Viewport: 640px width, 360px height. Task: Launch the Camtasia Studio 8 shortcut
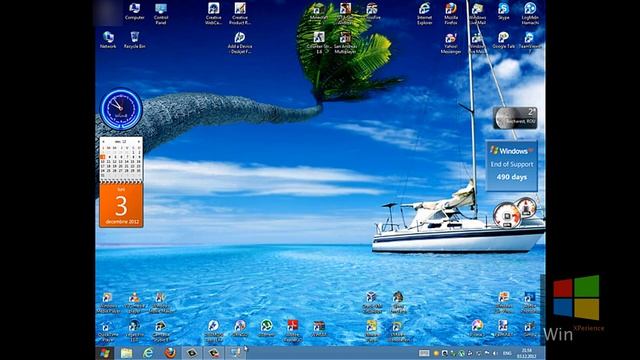tap(160, 331)
